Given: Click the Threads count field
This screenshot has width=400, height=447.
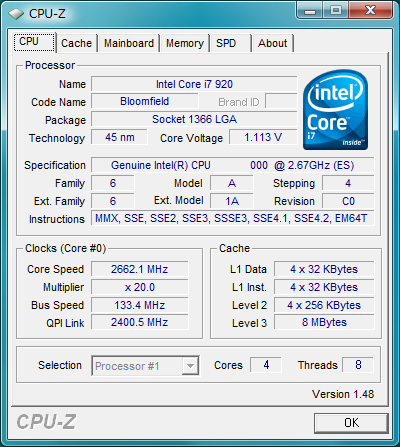Looking at the screenshot, I should (x=358, y=365).
